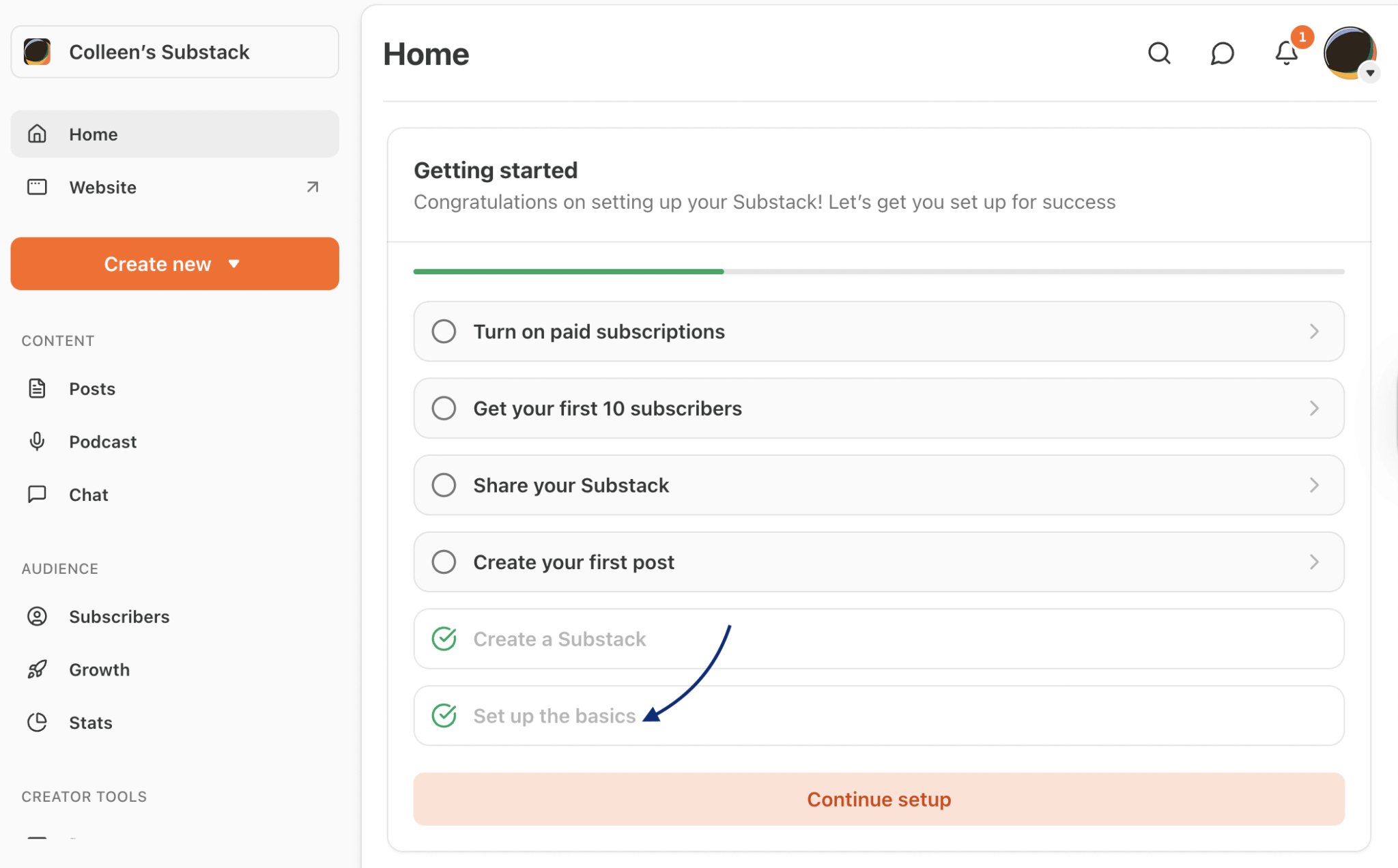Select Posts in the sidebar

pyautogui.click(x=91, y=388)
